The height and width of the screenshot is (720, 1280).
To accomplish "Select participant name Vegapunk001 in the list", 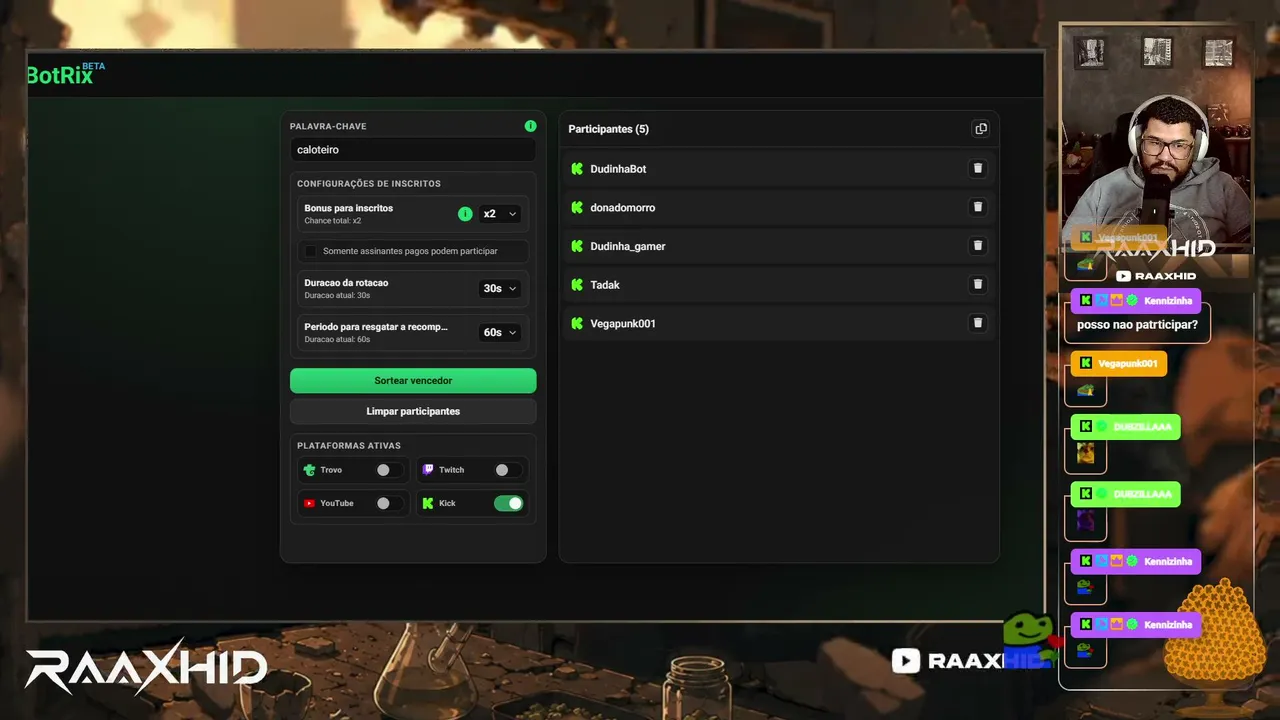I will 623,324.
